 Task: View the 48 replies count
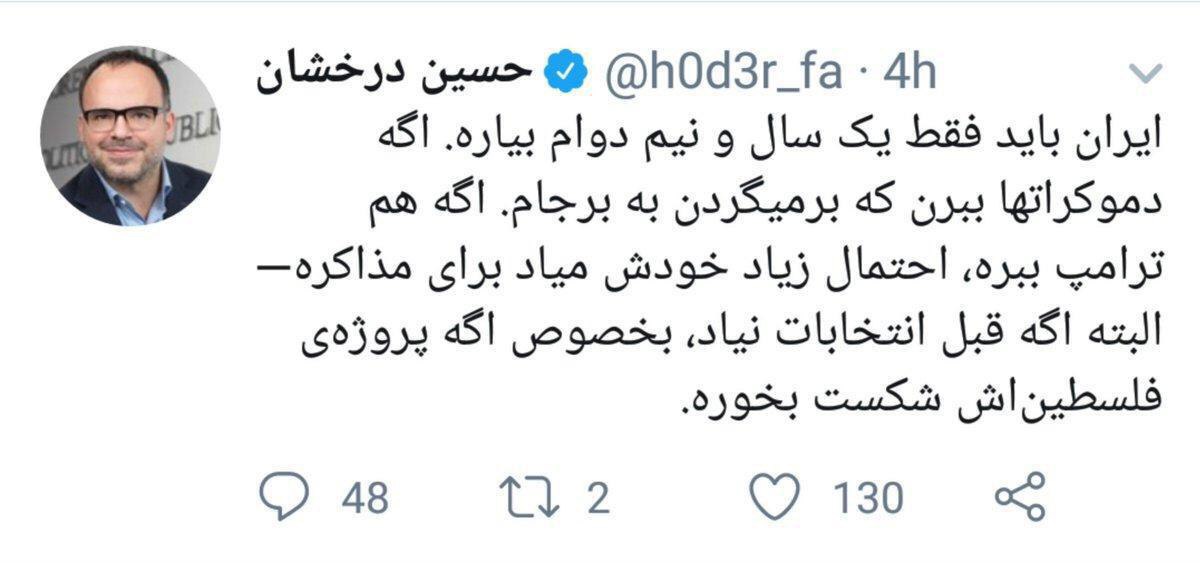pos(365,498)
